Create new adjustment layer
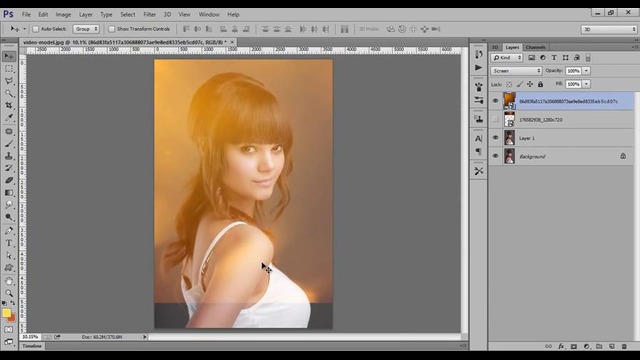640x360 pixels. [587, 346]
